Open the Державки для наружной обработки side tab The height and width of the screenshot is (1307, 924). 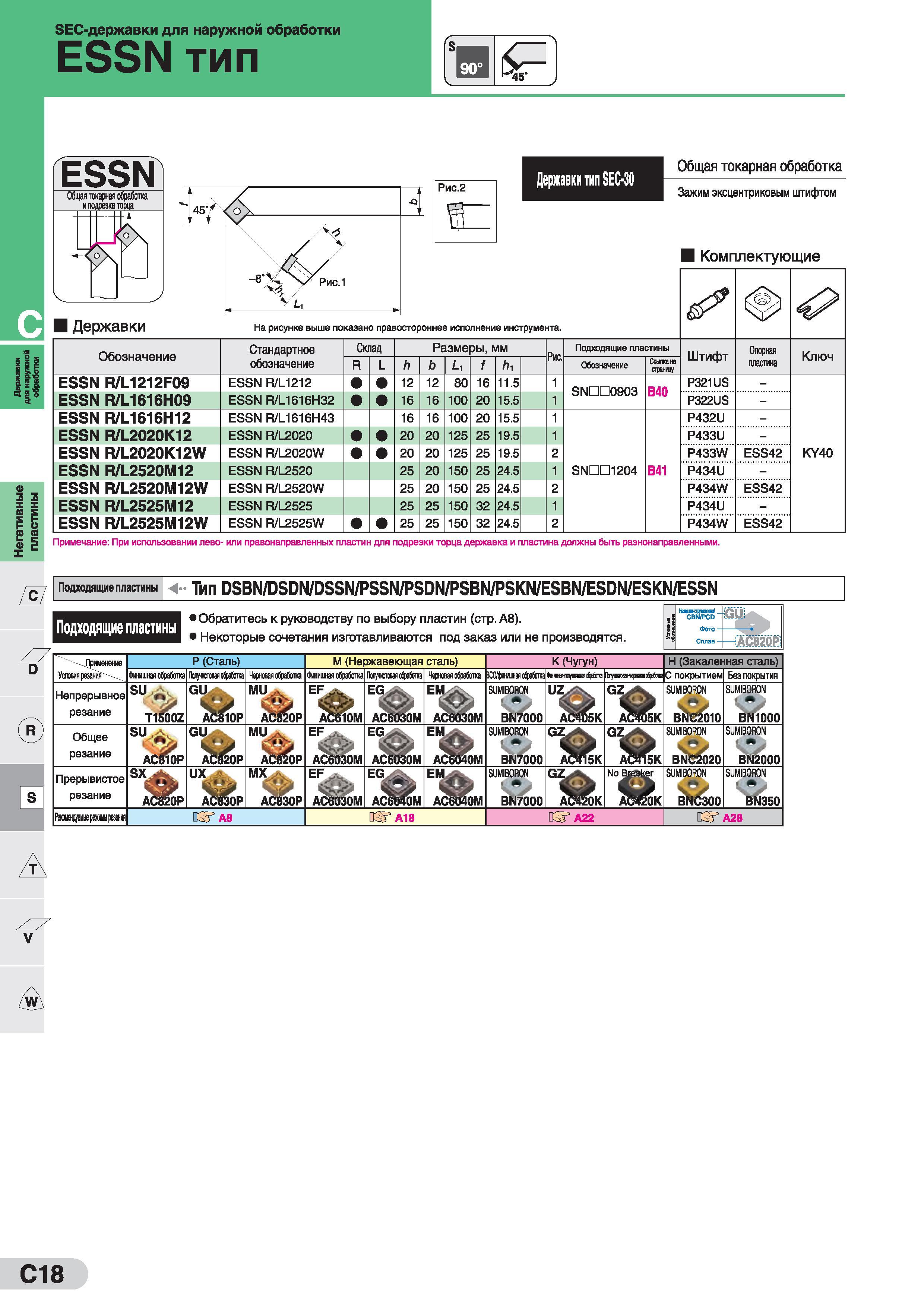[22, 376]
